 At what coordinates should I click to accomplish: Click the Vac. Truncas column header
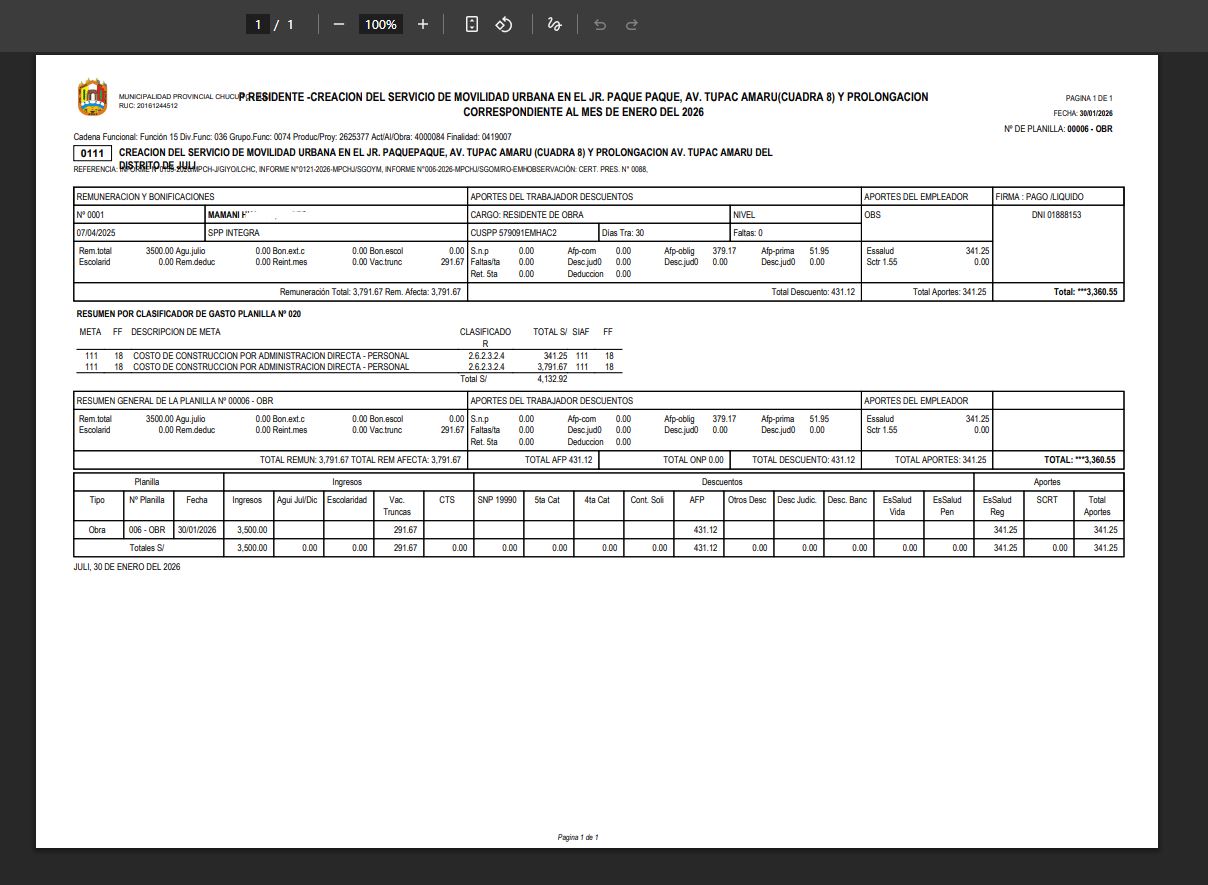[x=398, y=505]
